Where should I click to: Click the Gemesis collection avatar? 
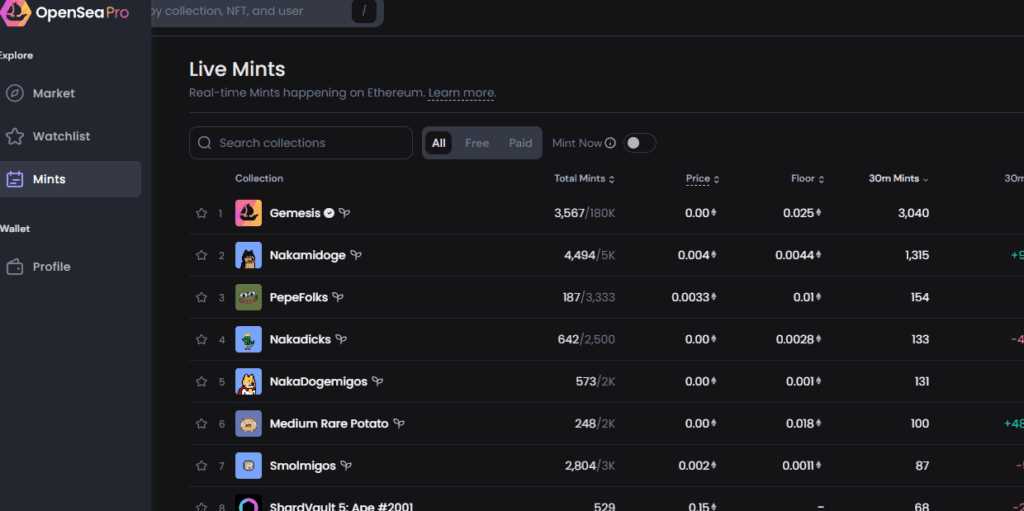(x=248, y=213)
